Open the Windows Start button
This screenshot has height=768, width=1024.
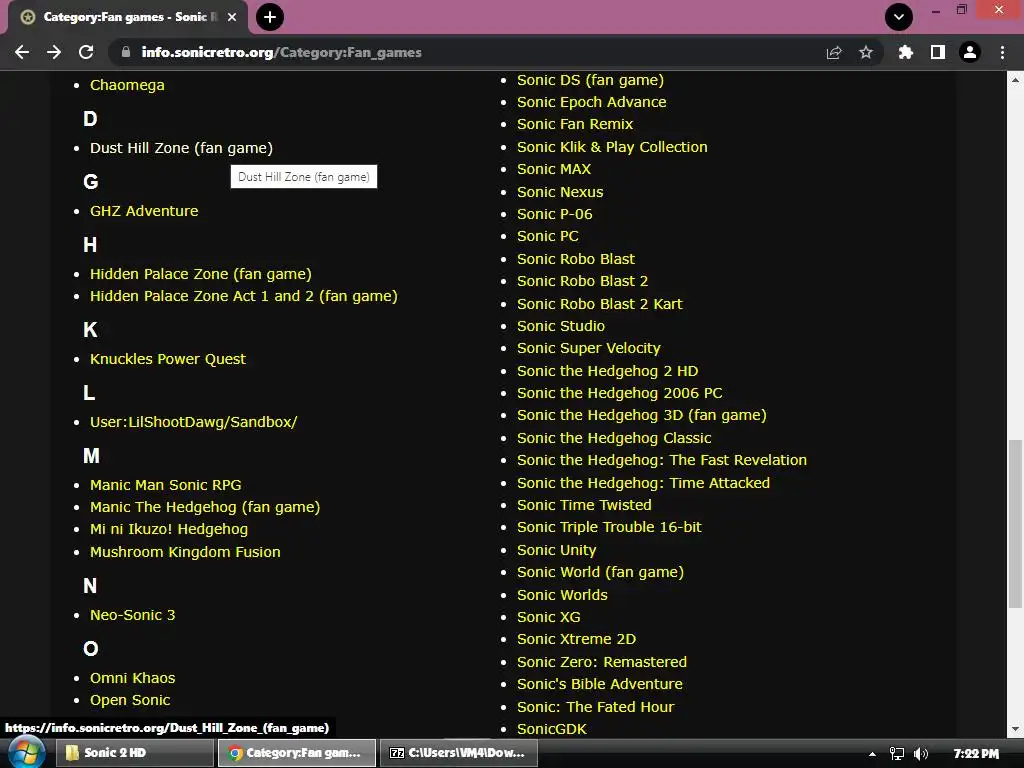[x=25, y=753]
